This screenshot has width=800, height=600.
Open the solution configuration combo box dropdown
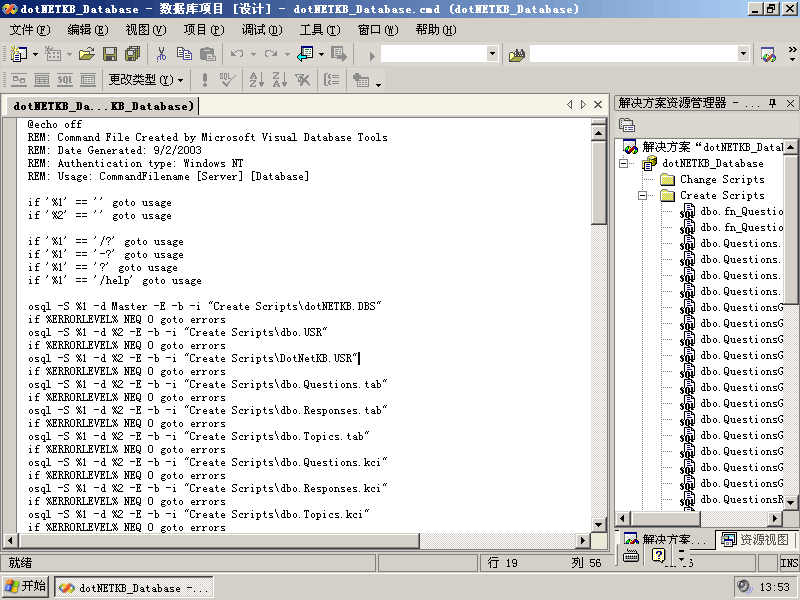pos(492,54)
